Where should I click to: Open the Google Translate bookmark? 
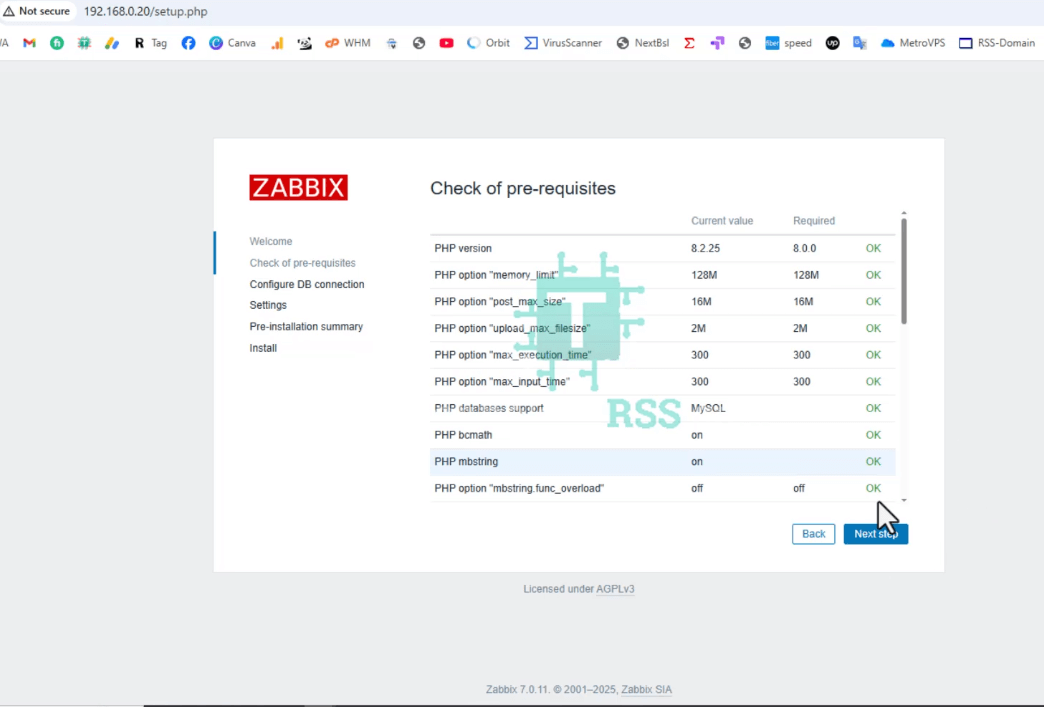coord(860,43)
